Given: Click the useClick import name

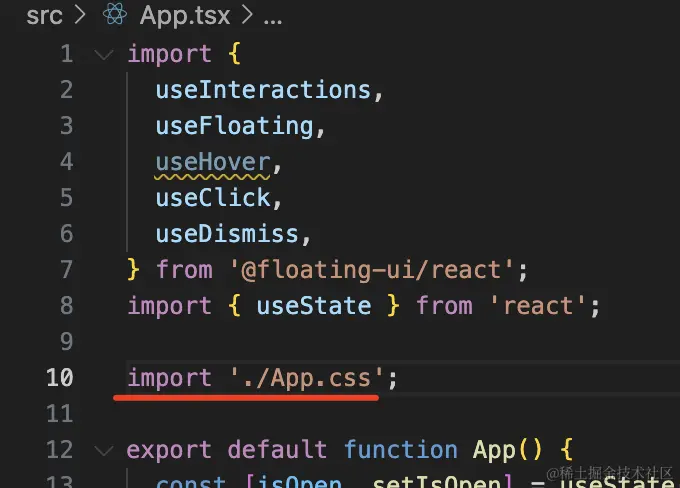Looking at the screenshot, I should [x=212, y=198].
